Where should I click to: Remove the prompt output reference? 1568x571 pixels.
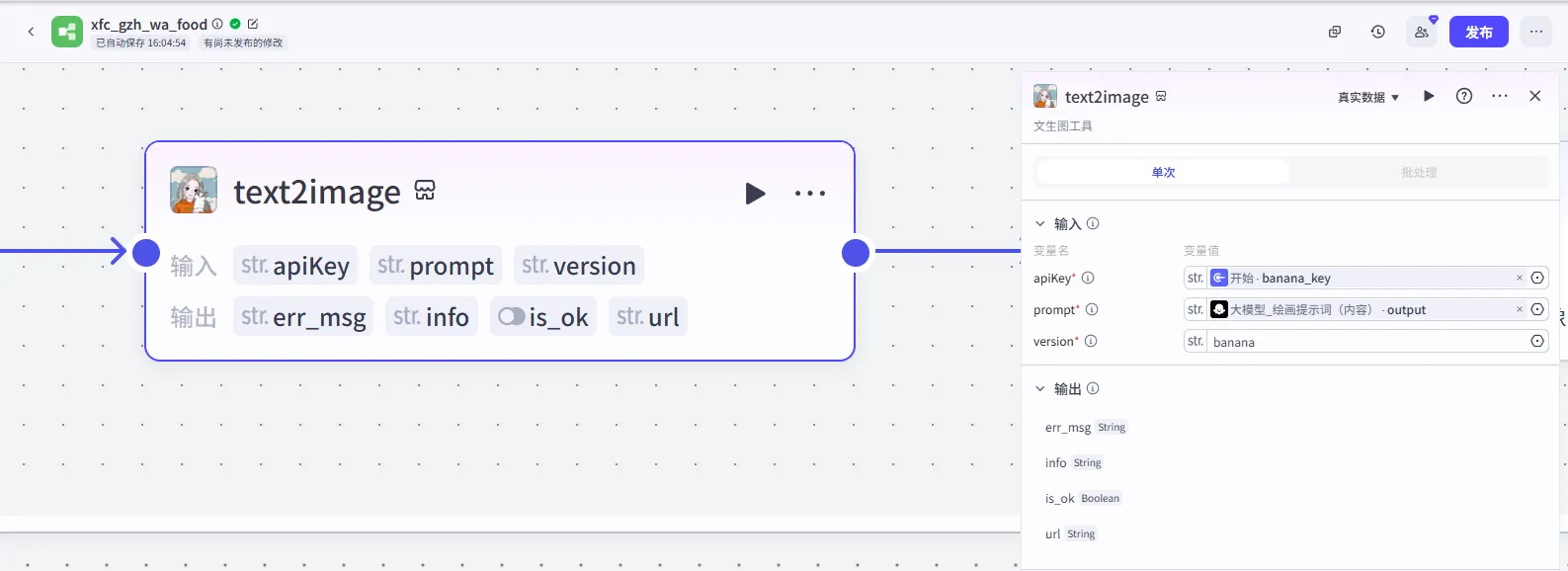tap(1520, 310)
